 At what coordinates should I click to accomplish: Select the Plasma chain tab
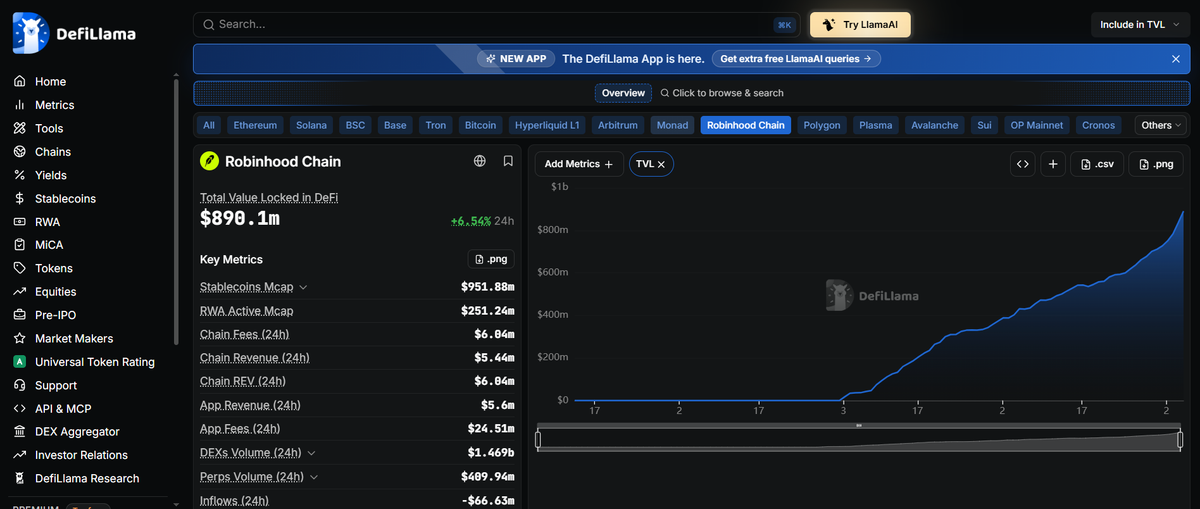tap(876, 125)
